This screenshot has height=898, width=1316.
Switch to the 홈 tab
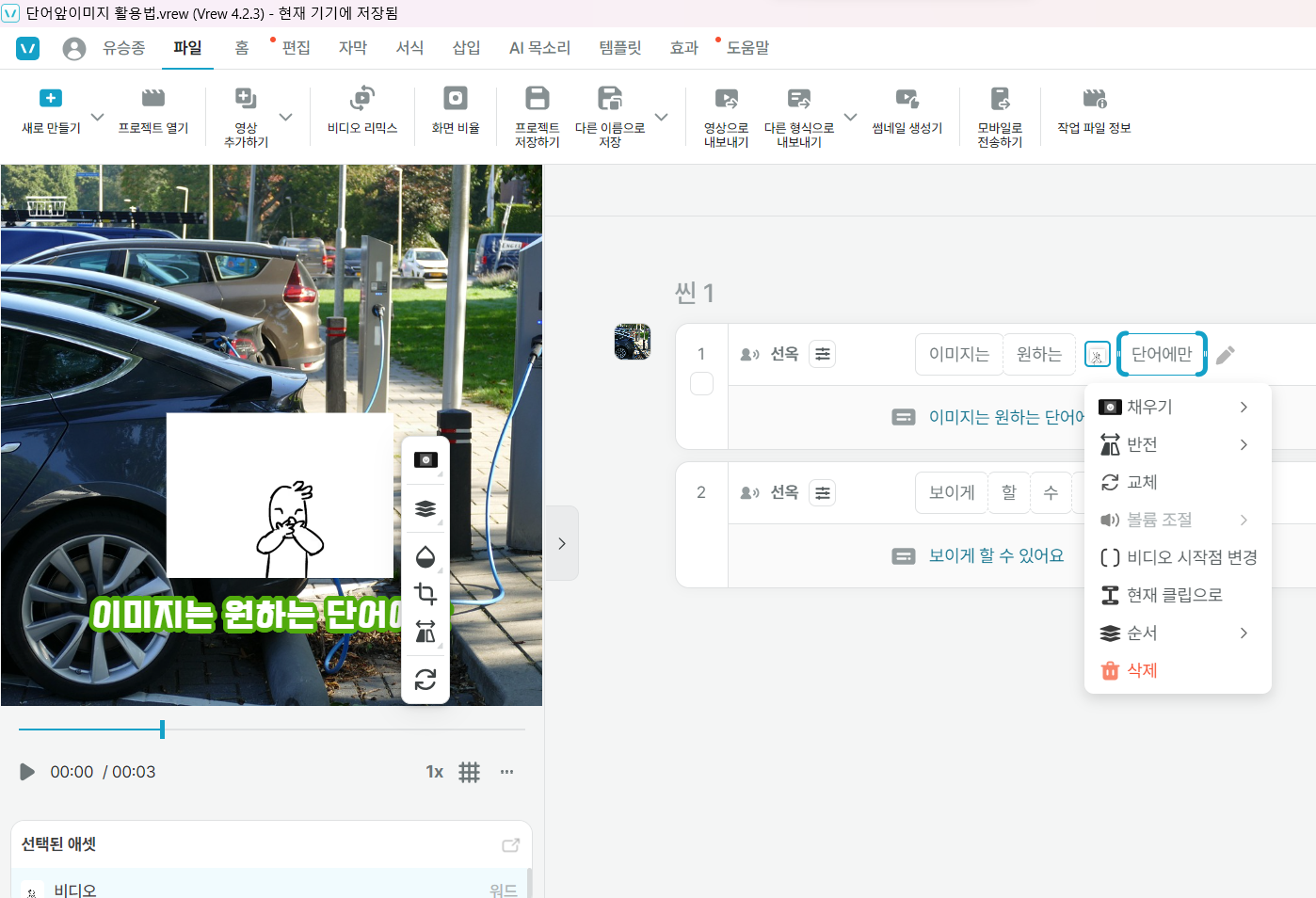click(242, 48)
